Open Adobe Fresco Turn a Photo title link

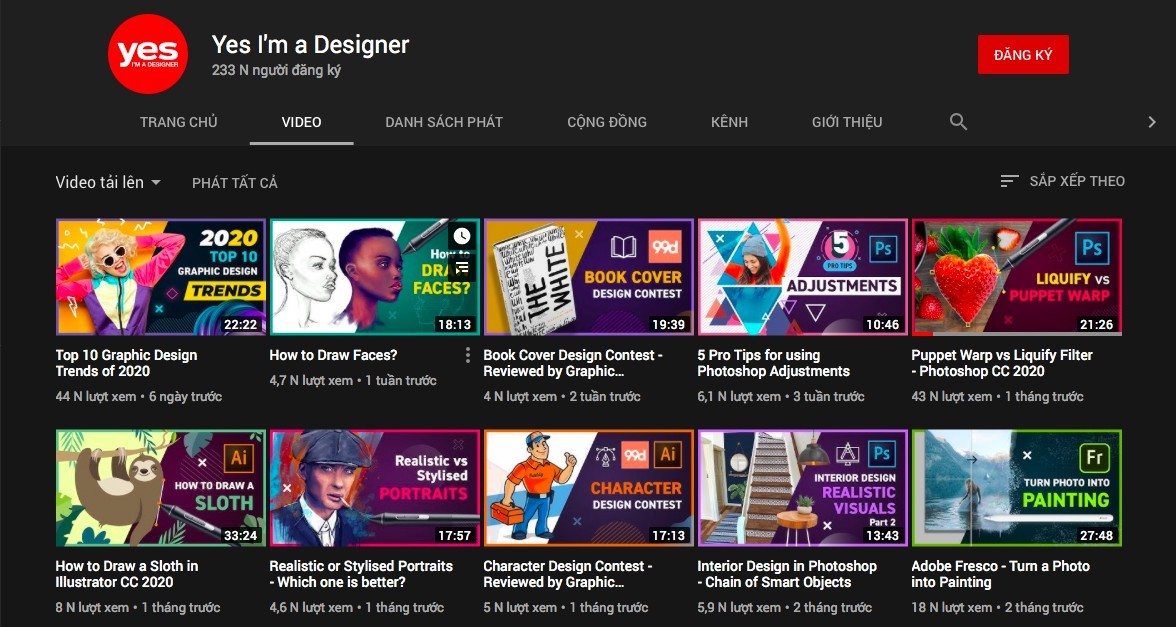pos(1000,574)
